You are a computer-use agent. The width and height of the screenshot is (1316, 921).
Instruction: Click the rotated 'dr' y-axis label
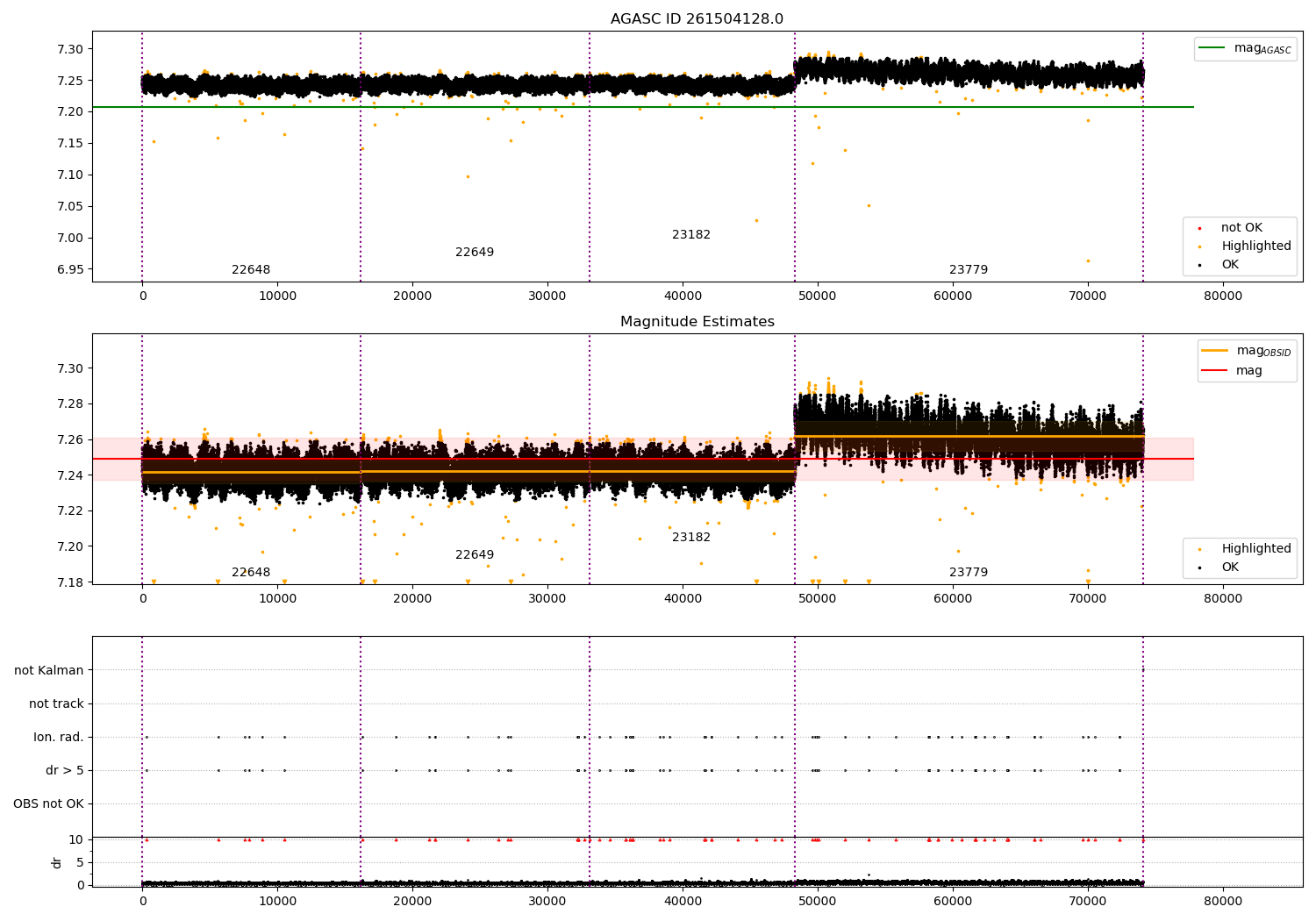click(57, 862)
